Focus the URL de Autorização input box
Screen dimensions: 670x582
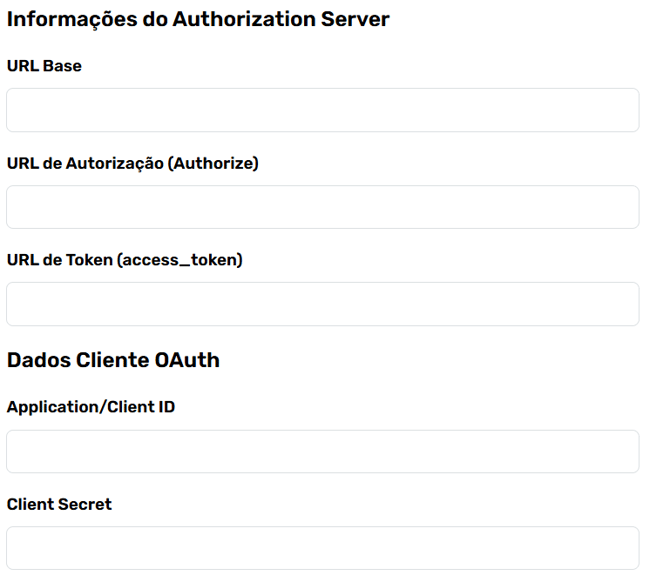click(322, 207)
